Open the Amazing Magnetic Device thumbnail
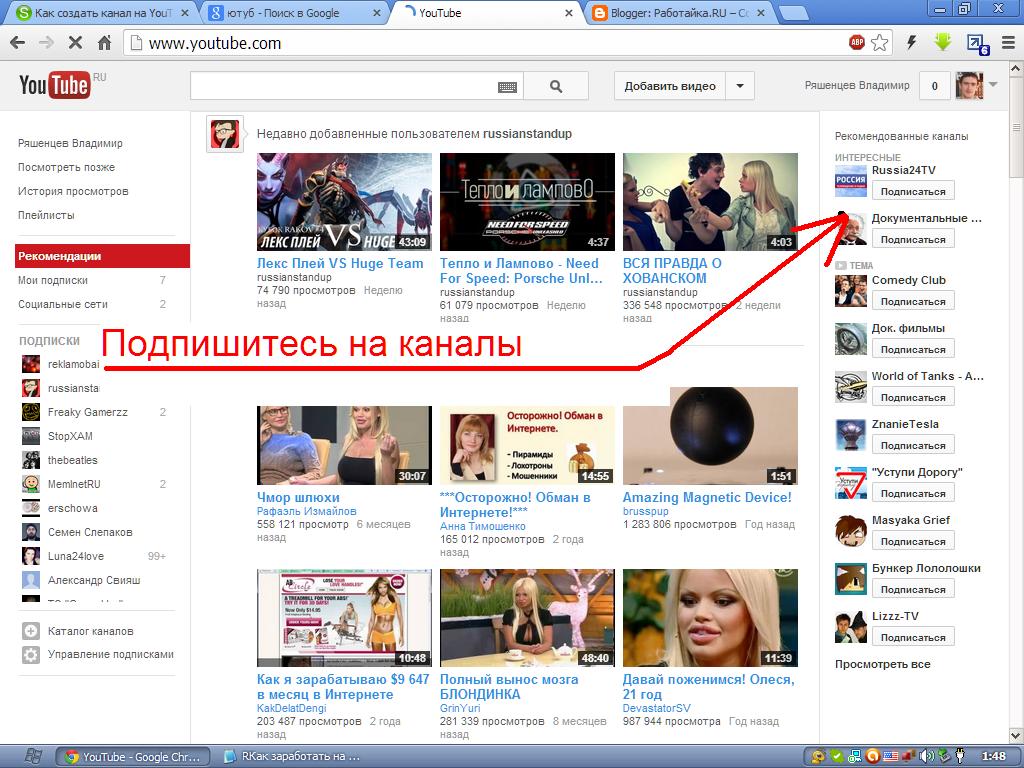The width and height of the screenshot is (1024, 768). (710, 436)
